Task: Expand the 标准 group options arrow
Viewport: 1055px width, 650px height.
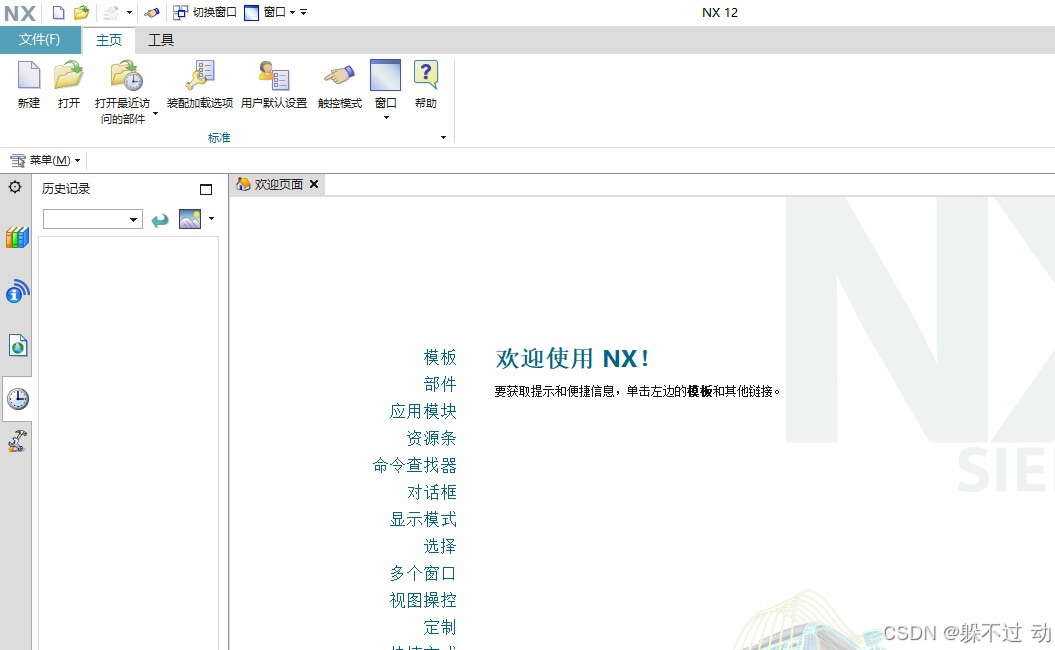Action: pyautogui.click(x=443, y=137)
